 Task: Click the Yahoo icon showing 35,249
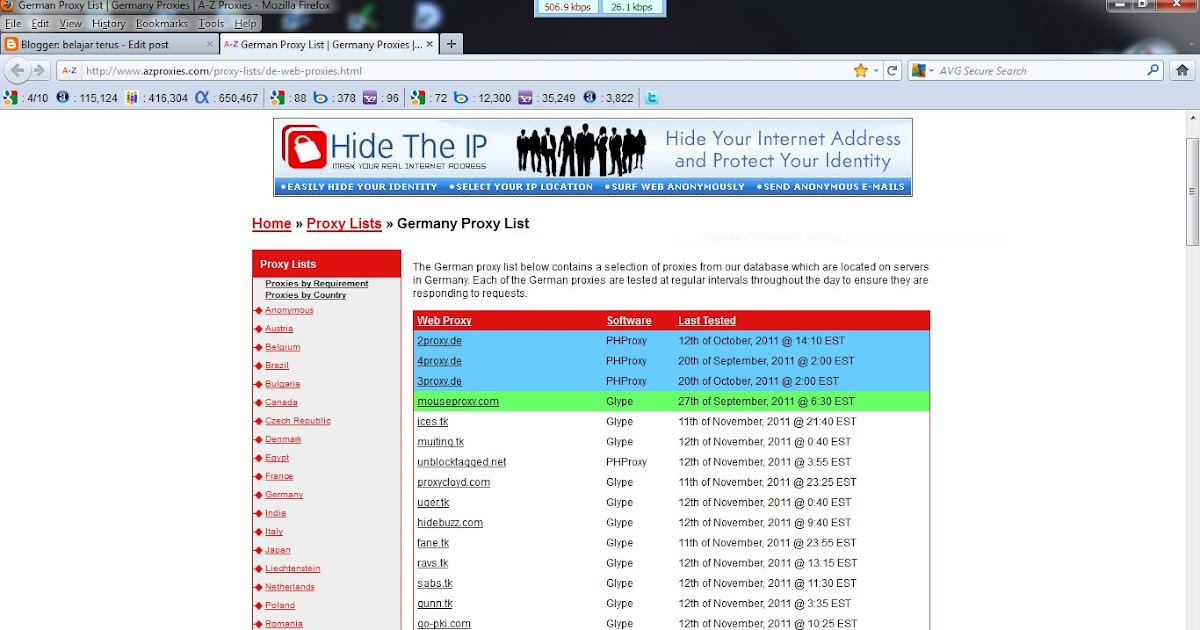[x=526, y=98]
